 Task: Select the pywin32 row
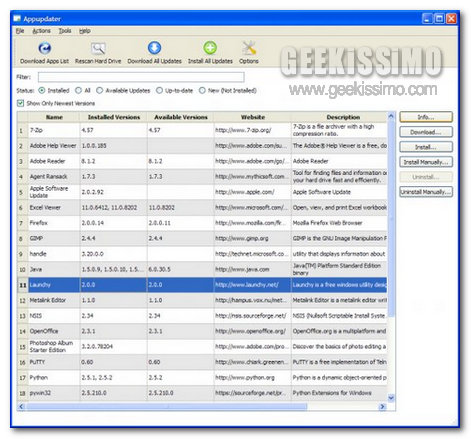coord(202,393)
